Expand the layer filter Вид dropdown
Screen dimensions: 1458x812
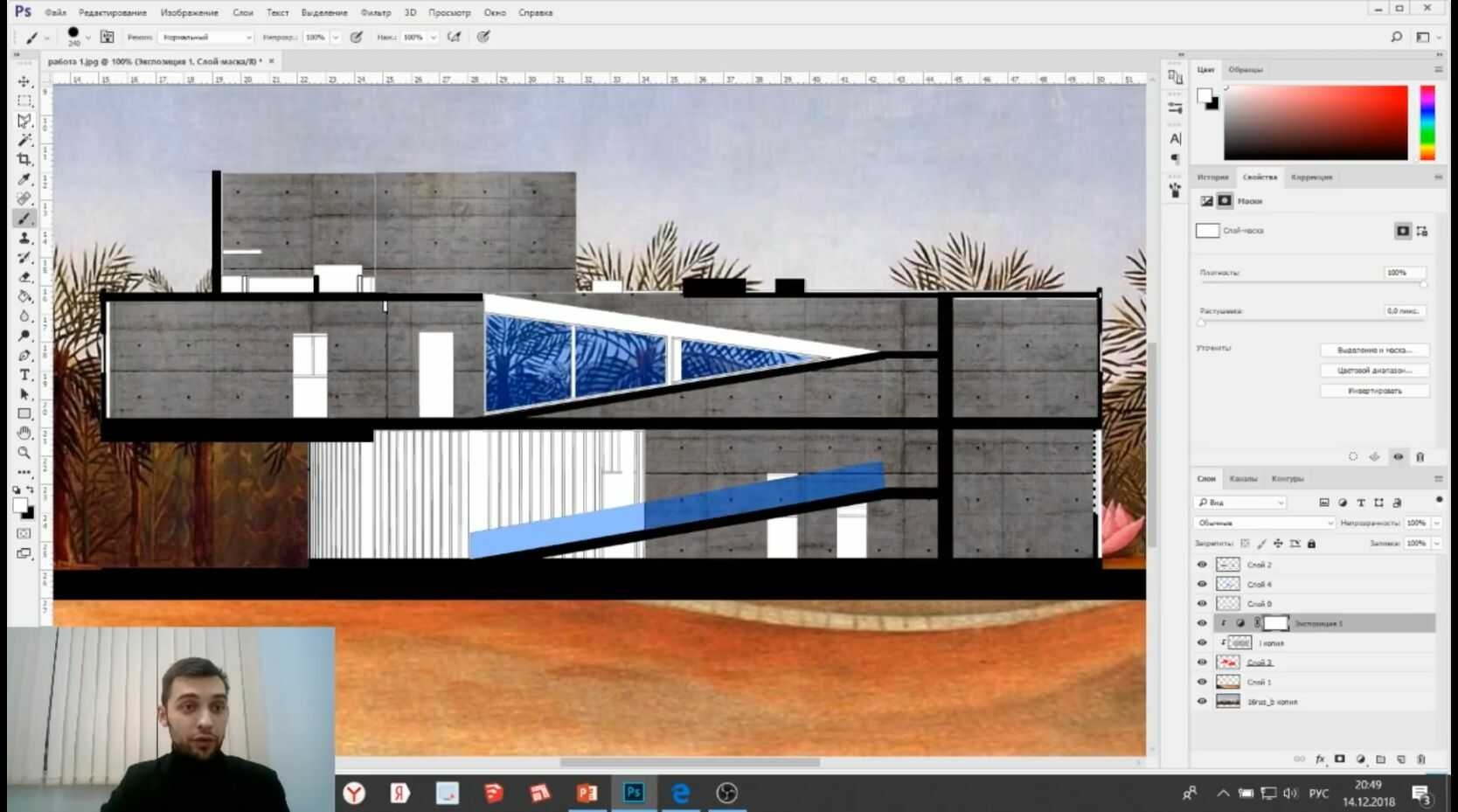coord(1240,503)
